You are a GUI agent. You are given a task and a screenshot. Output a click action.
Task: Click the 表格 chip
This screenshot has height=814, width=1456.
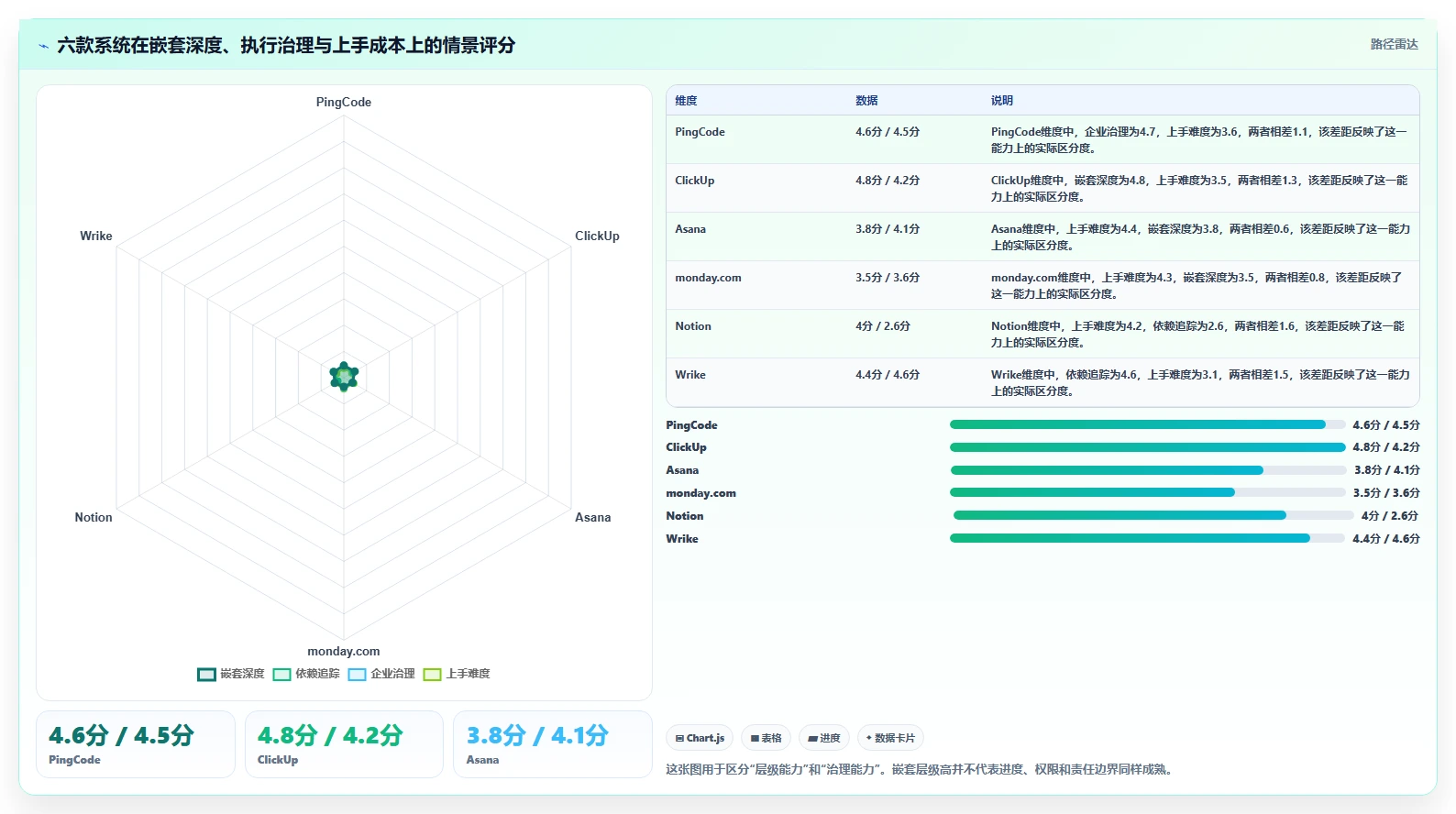(x=766, y=738)
